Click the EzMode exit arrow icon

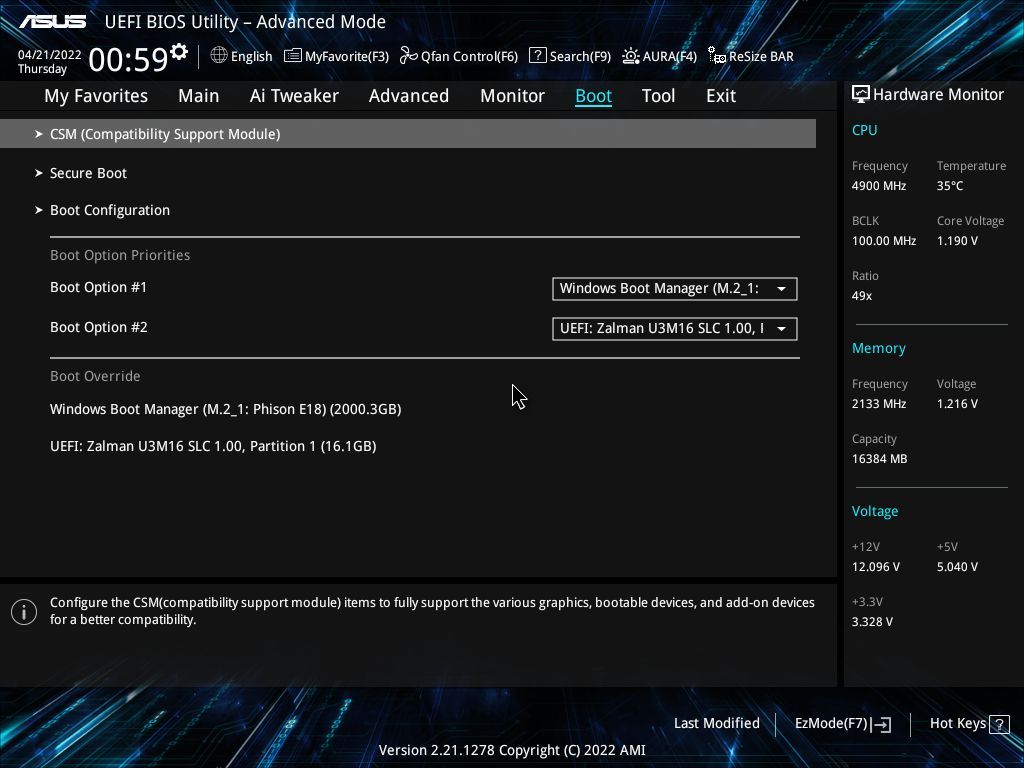pyautogui.click(x=881, y=724)
